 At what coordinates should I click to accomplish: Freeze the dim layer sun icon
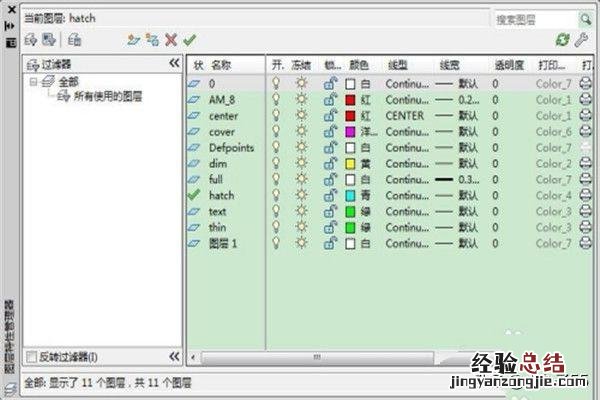coord(302,163)
